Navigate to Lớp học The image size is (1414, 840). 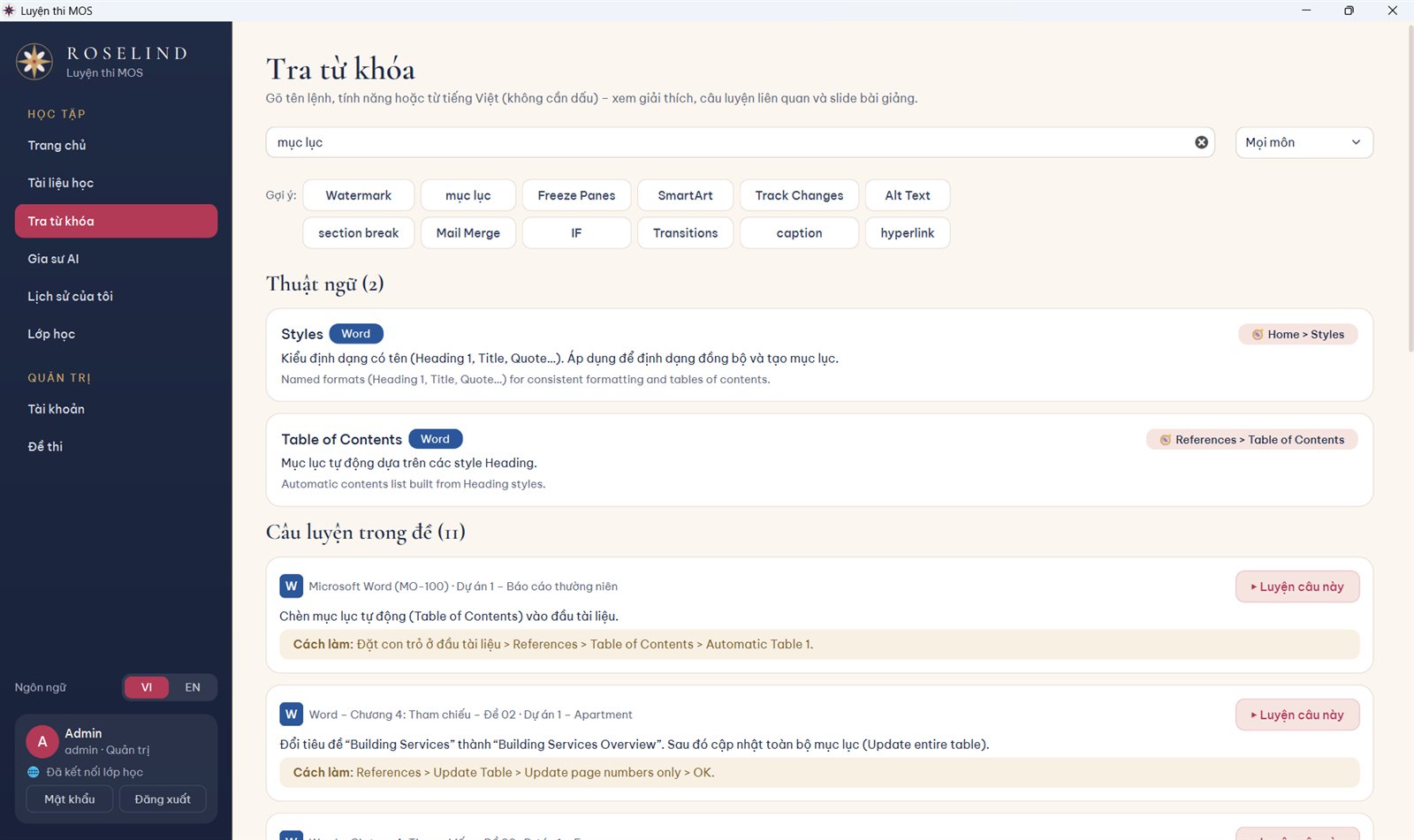[x=116, y=334]
